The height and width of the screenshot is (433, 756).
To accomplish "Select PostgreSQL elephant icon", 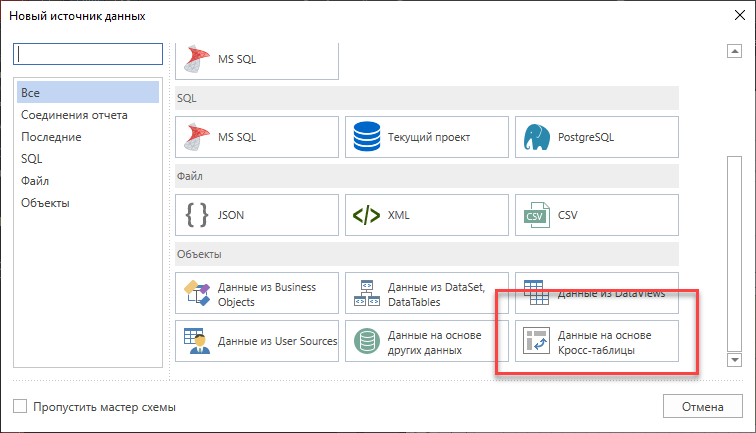I will coord(536,137).
